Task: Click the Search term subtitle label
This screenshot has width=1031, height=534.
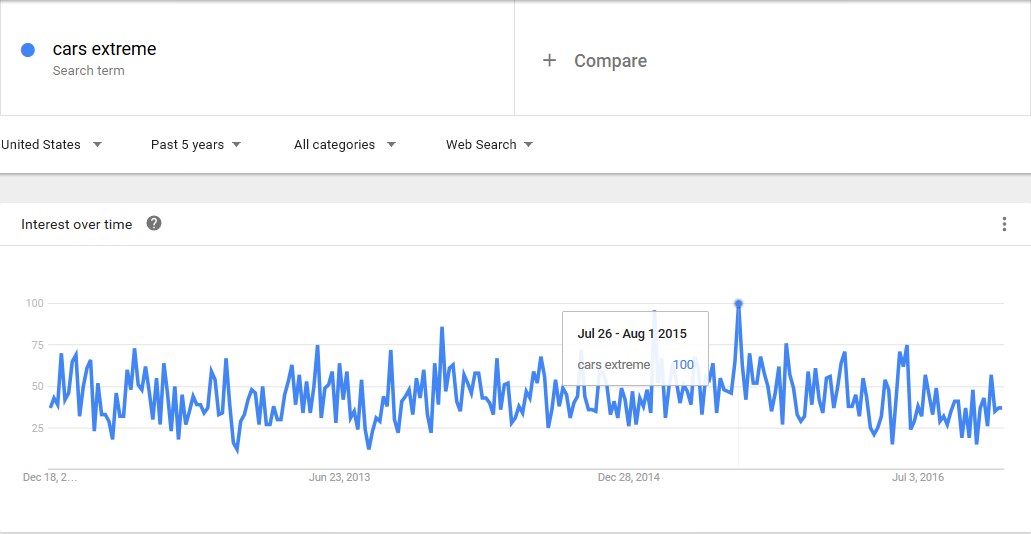Action: click(x=88, y=71)
